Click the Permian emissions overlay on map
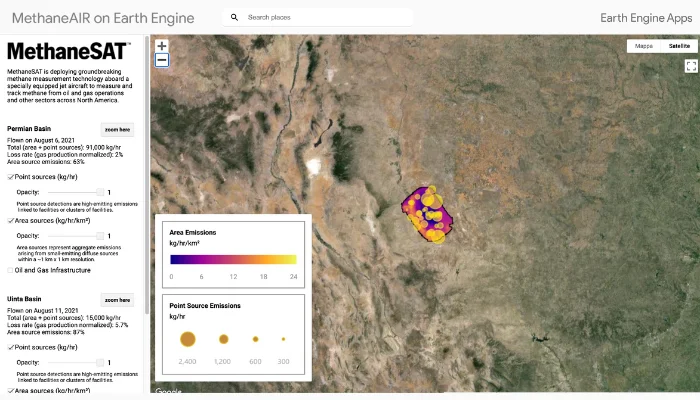 tap(427, 215)
